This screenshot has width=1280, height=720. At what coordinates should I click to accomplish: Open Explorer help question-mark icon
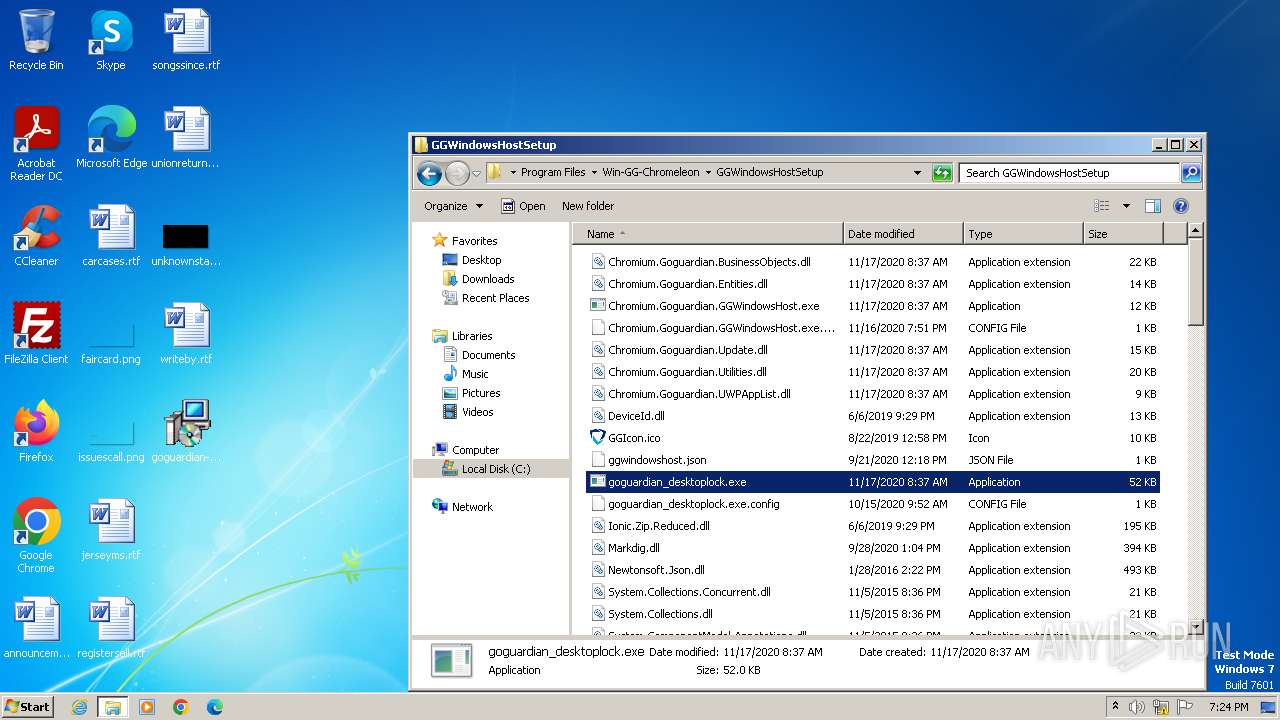coord(1180,206)
